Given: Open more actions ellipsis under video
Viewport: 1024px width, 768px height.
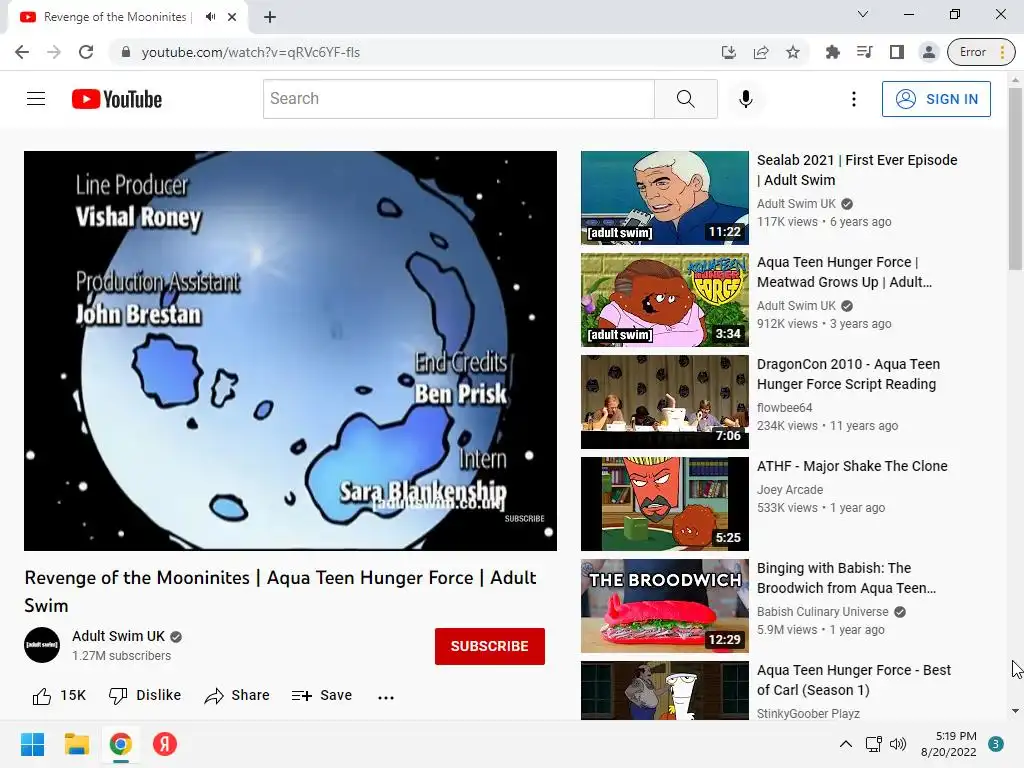Looking at the screenshot, I should click(386, 697).
